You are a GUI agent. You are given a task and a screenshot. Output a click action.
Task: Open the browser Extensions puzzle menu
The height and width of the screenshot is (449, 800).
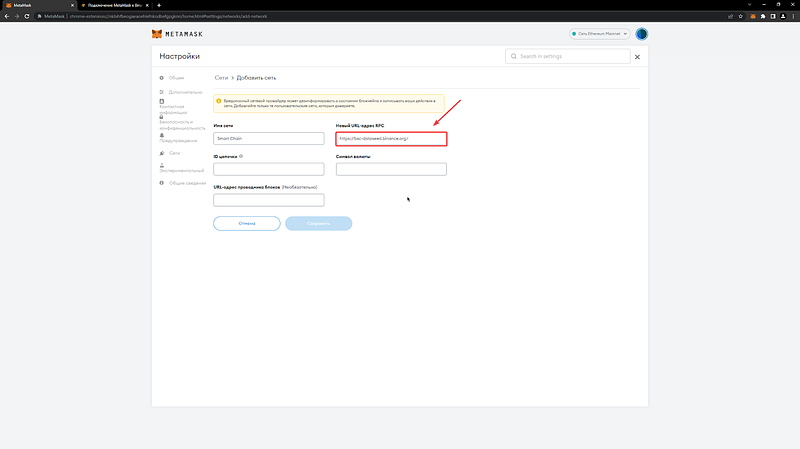[763, 16]
